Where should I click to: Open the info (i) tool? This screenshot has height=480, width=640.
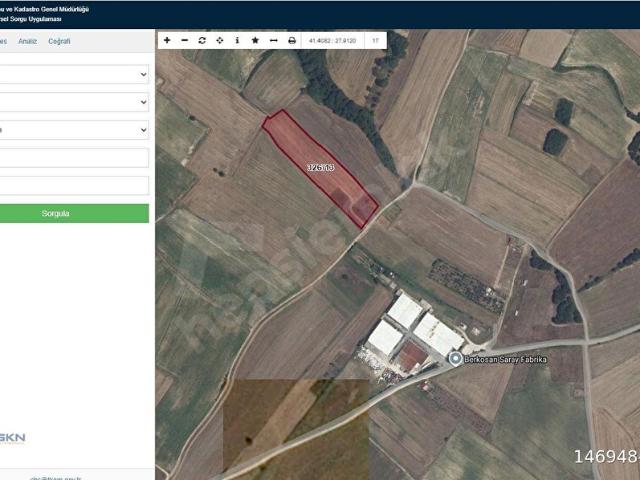pyautogui.click(x=237, y=40)
